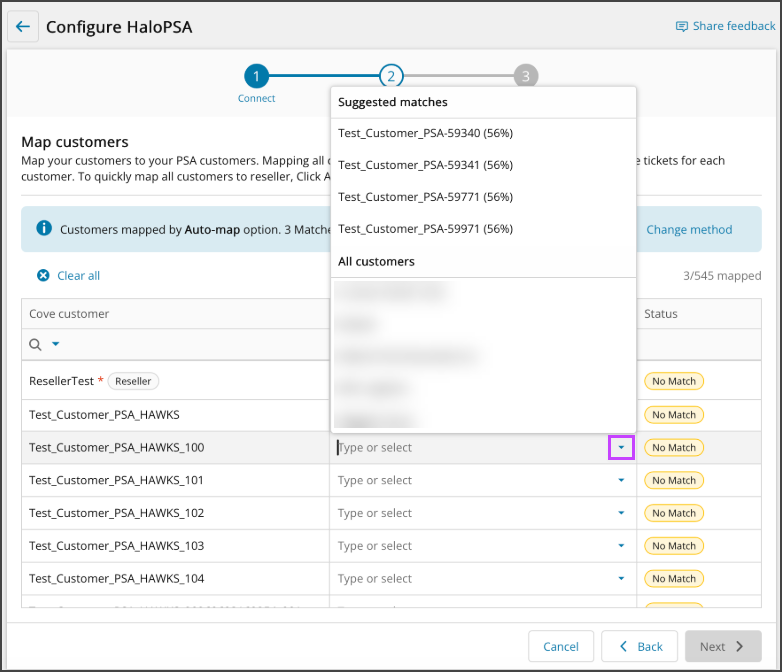This screenshot has height=672, width=782.
Task: Choose Test_Customer_PSA-59340 (56%) suggestion
Action: 425,133
